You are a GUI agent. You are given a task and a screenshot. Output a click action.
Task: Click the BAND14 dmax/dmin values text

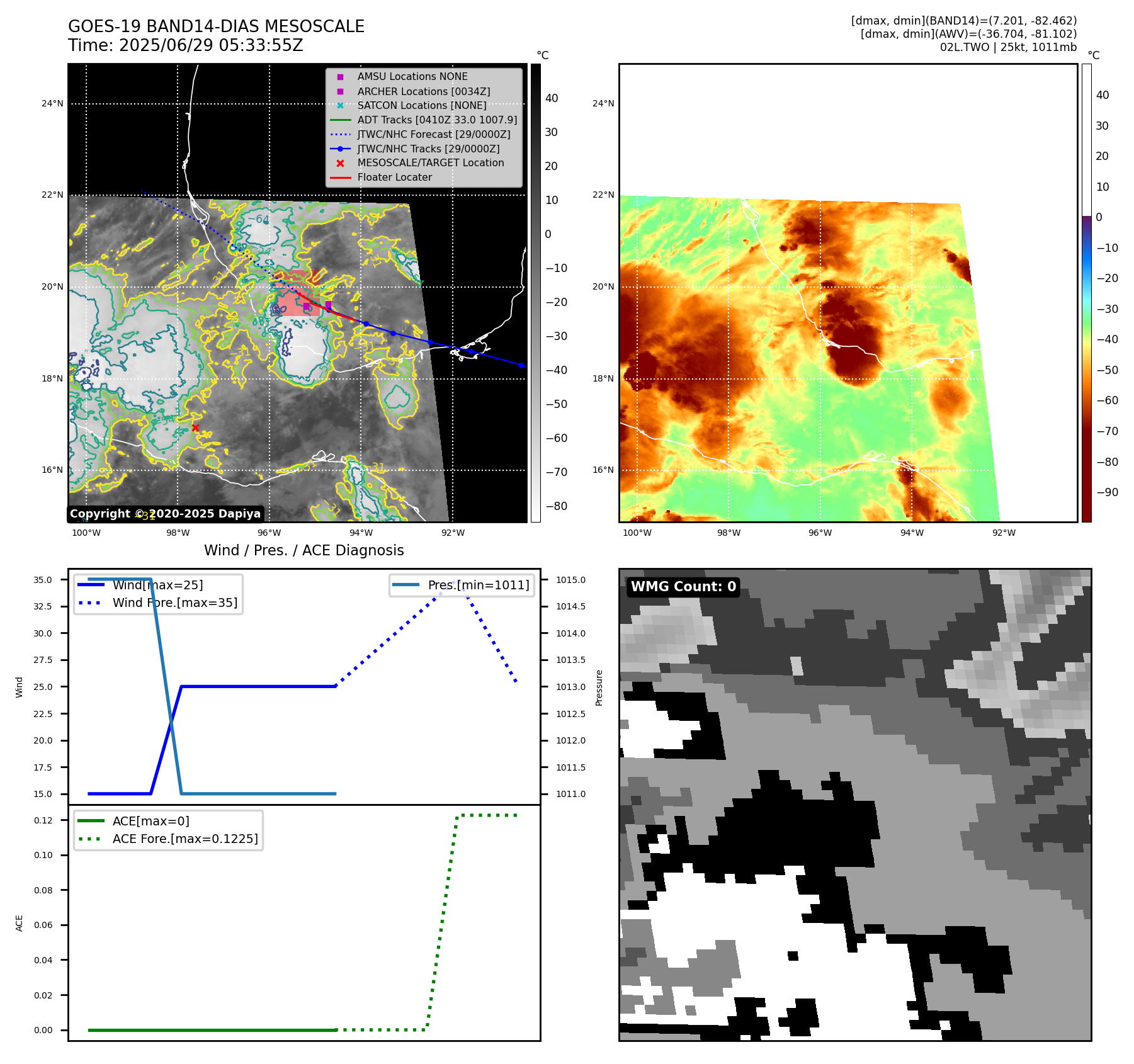tap(964, 21)
